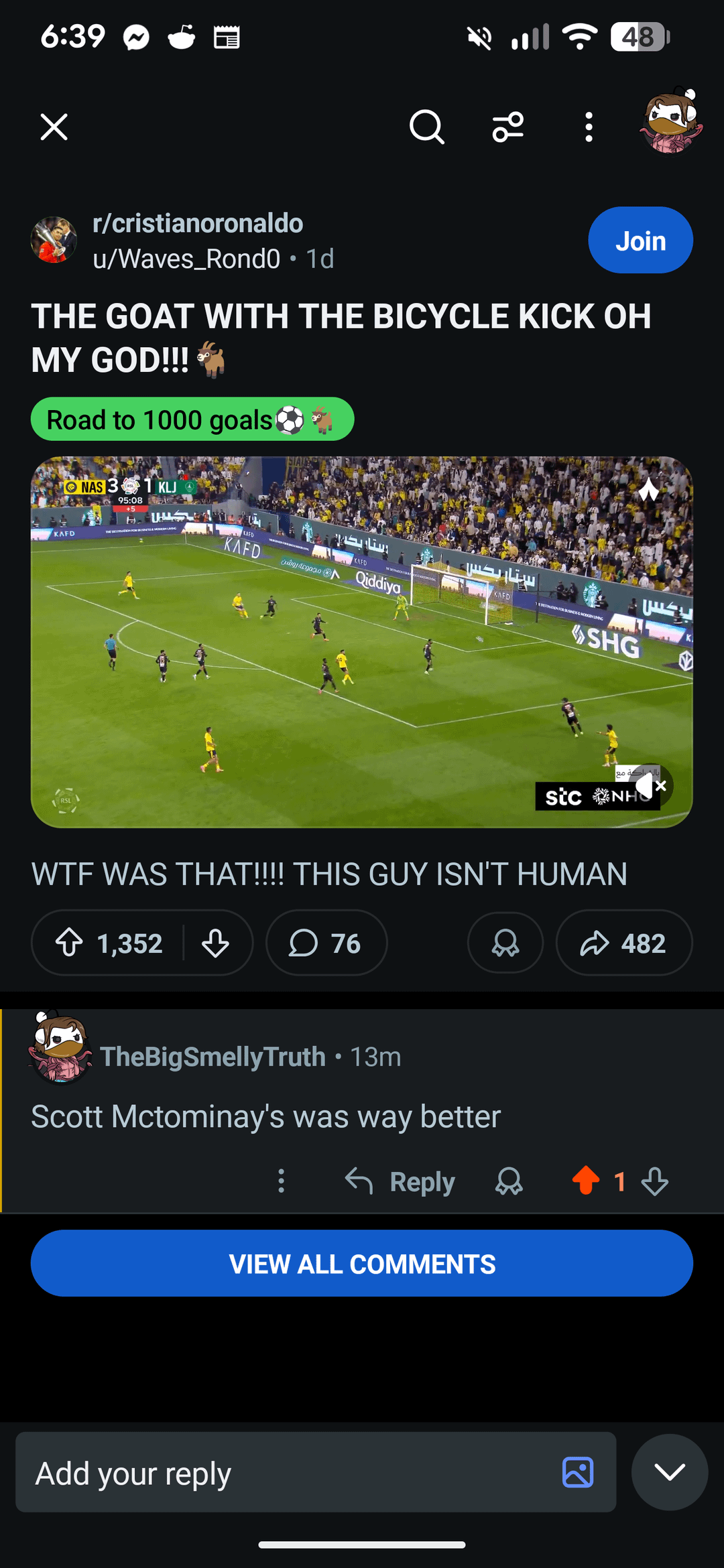Open your profile avatar at top right
Screen dimensions: 724x1568
click(671, 121)
